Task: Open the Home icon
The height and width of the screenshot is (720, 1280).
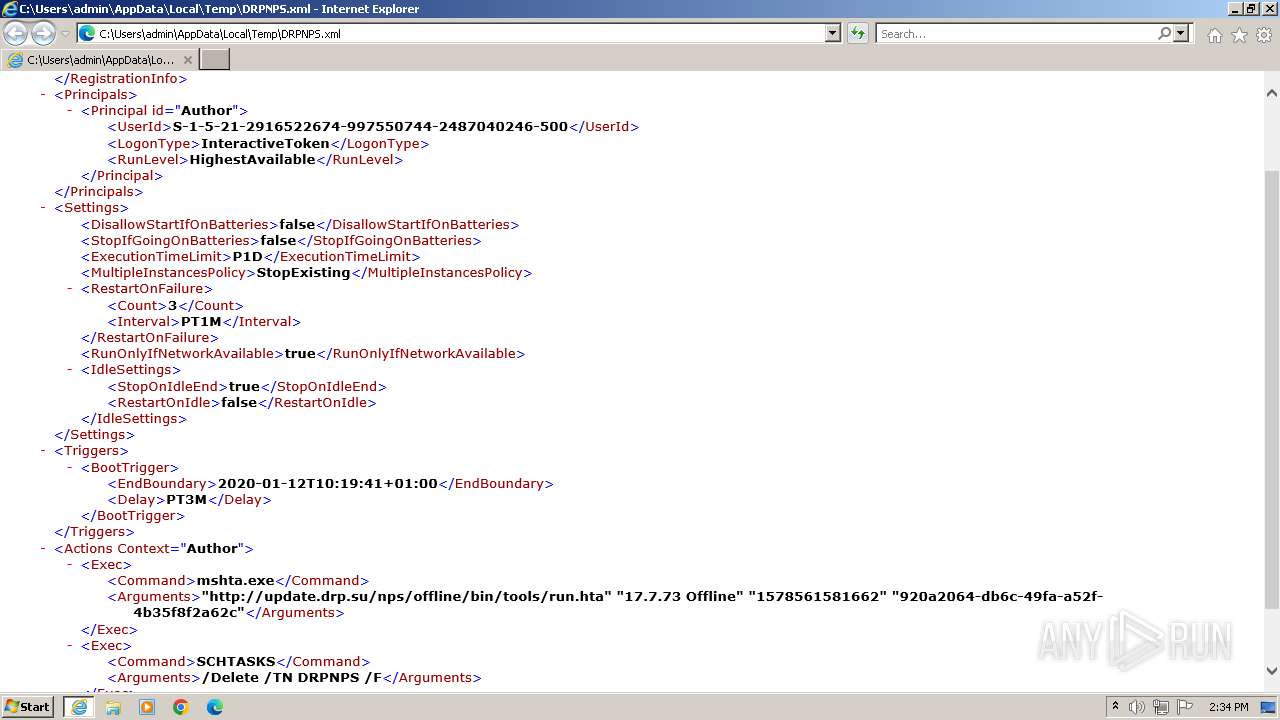Action: (x=1214, y=35)
